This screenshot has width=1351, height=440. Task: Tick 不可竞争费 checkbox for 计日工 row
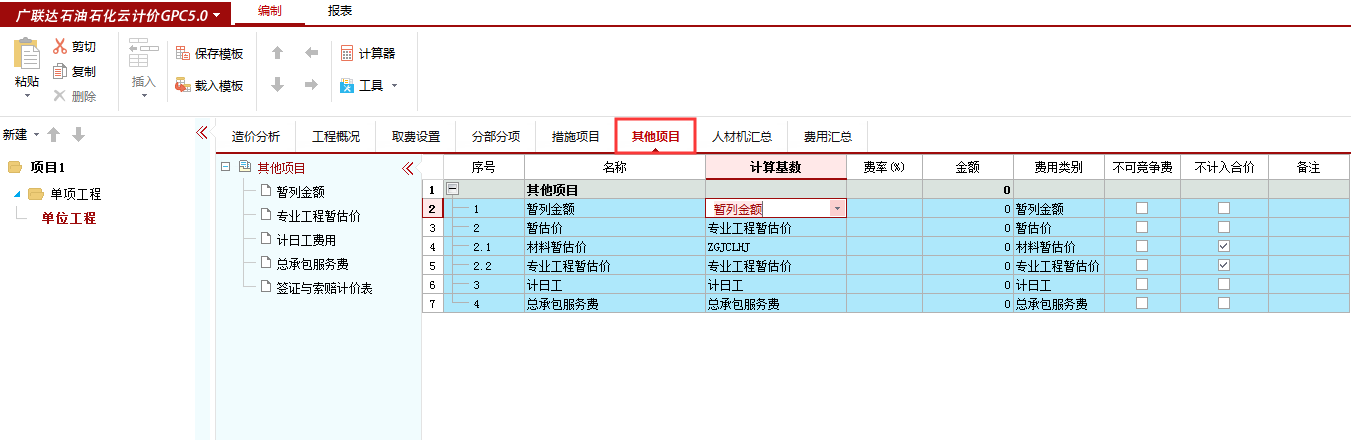[1142, 284]
